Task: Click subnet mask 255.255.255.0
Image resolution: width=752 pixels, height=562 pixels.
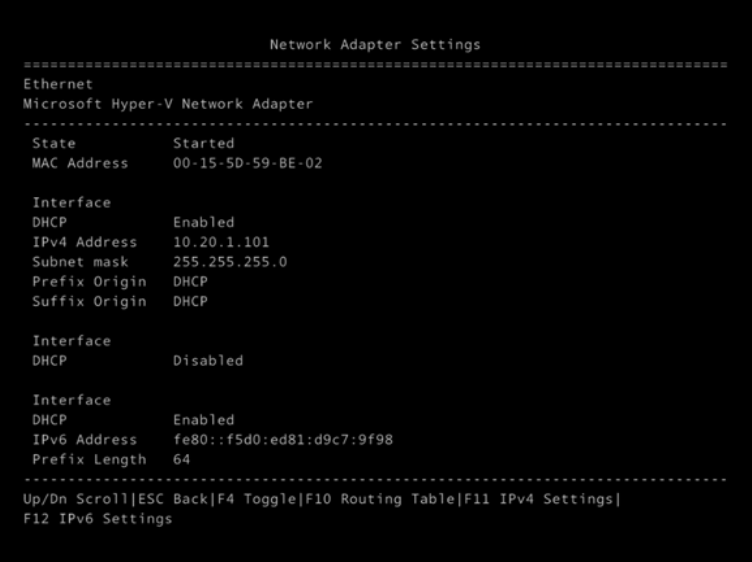Action: [229, 262]
